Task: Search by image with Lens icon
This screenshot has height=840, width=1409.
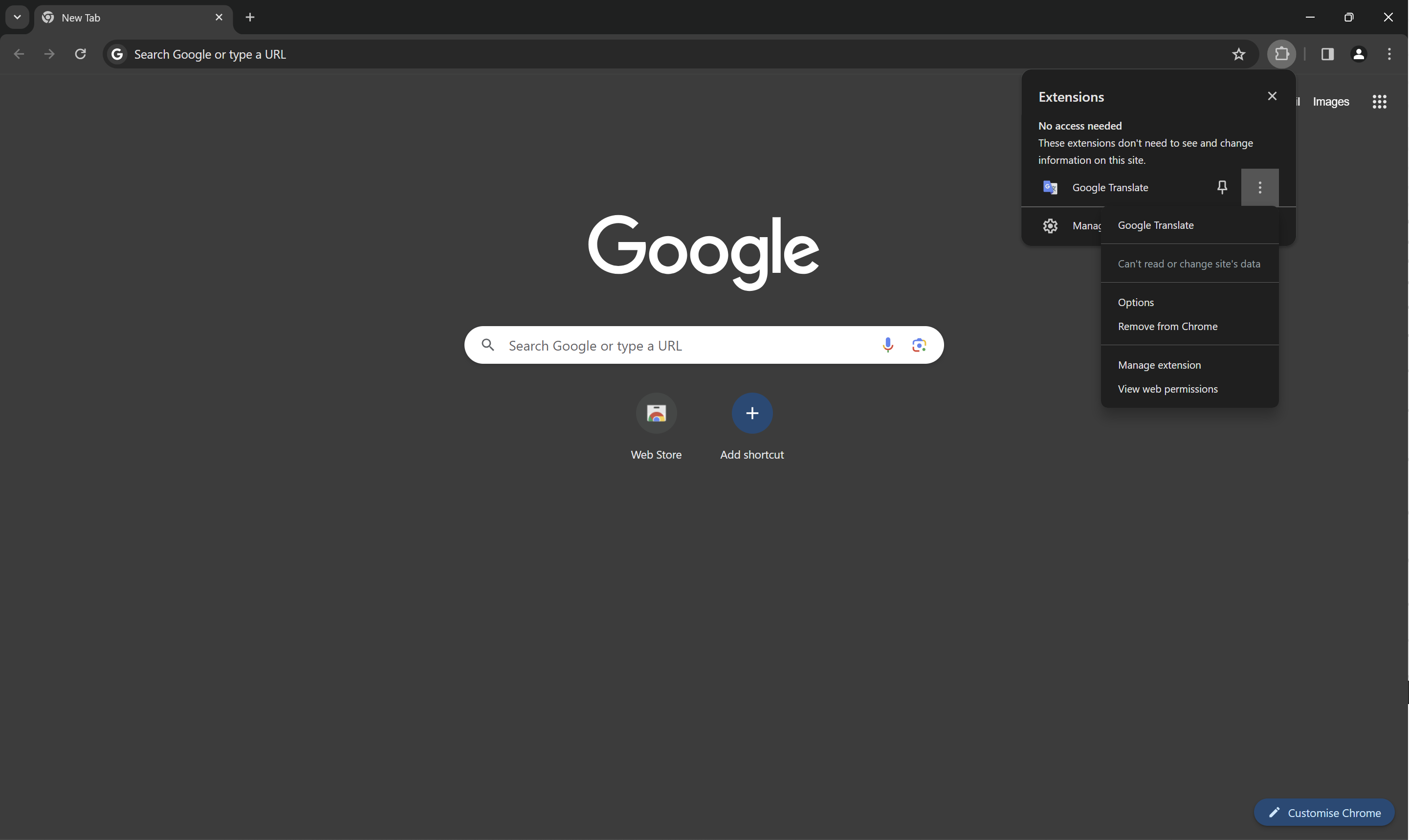Action: 919,345
